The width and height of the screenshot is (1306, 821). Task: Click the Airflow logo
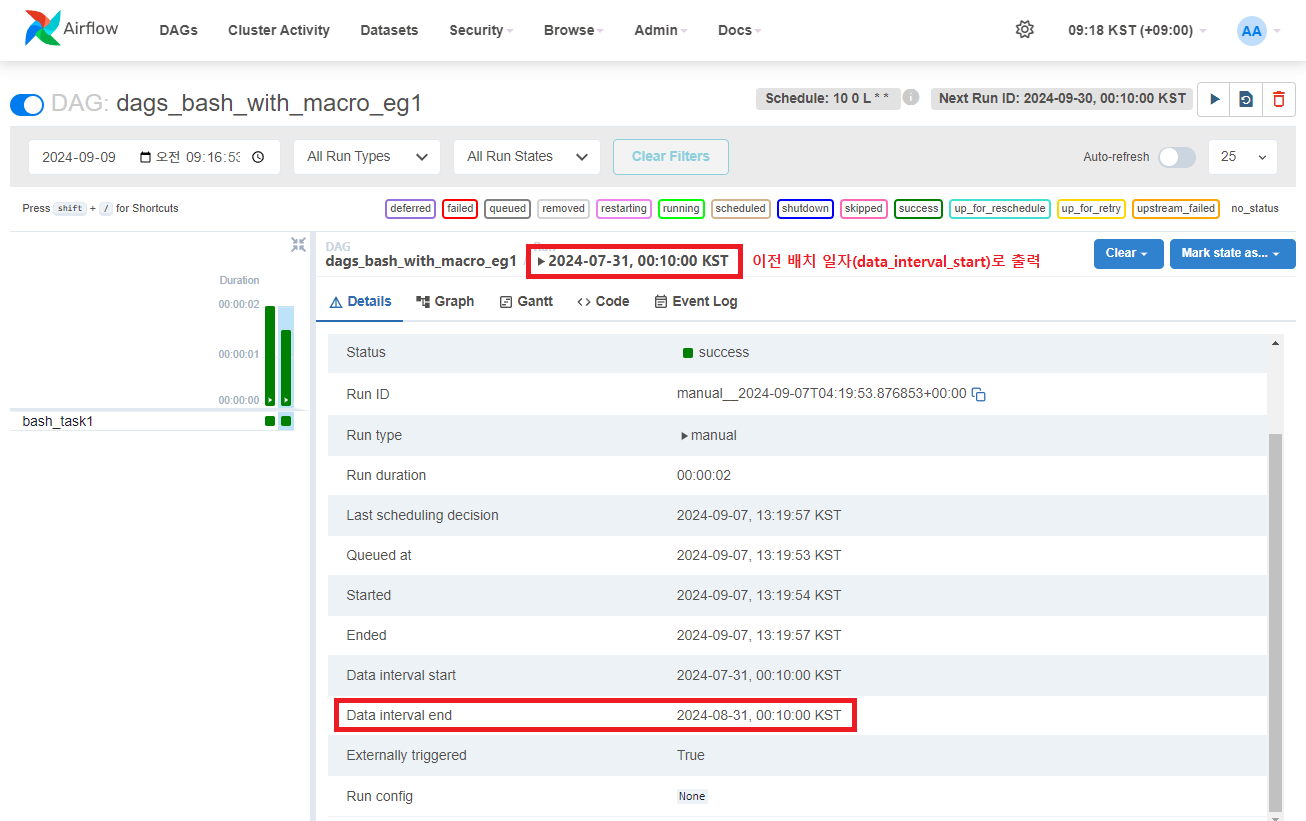pyautogui.click(x=72, y=29)
